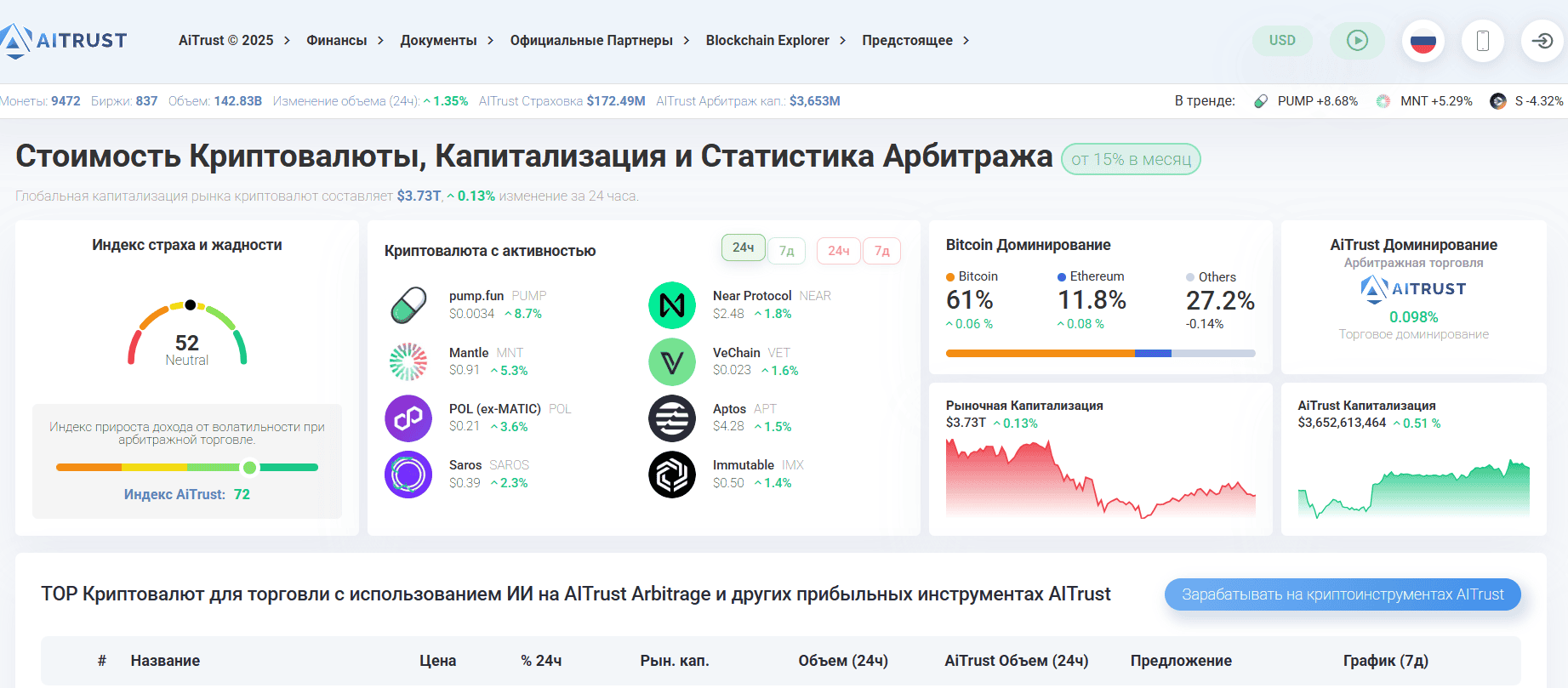Sort table by Рын. кап. column

[x=675, y=661]
